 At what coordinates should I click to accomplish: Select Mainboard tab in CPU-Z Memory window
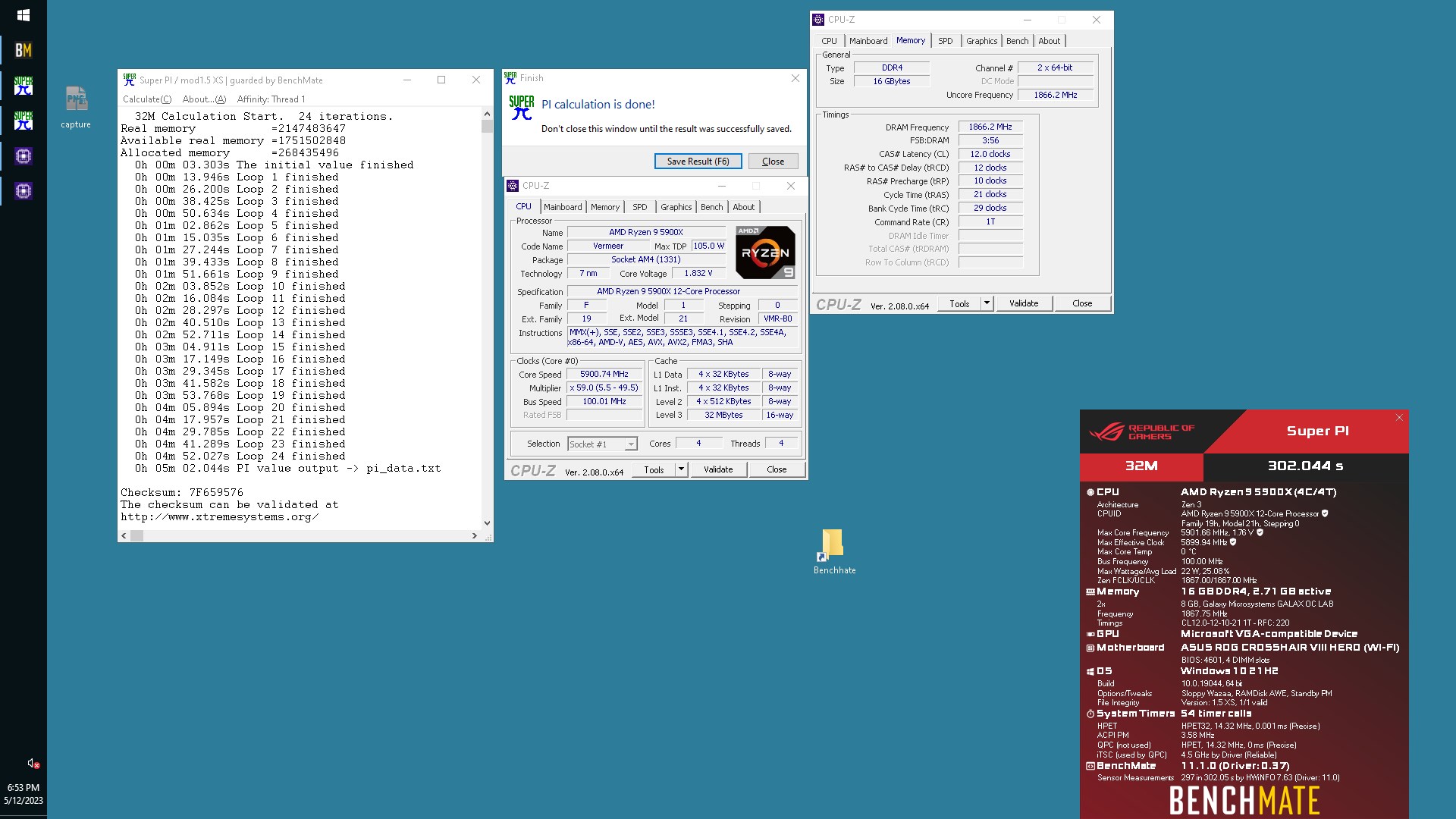(868, 41)
